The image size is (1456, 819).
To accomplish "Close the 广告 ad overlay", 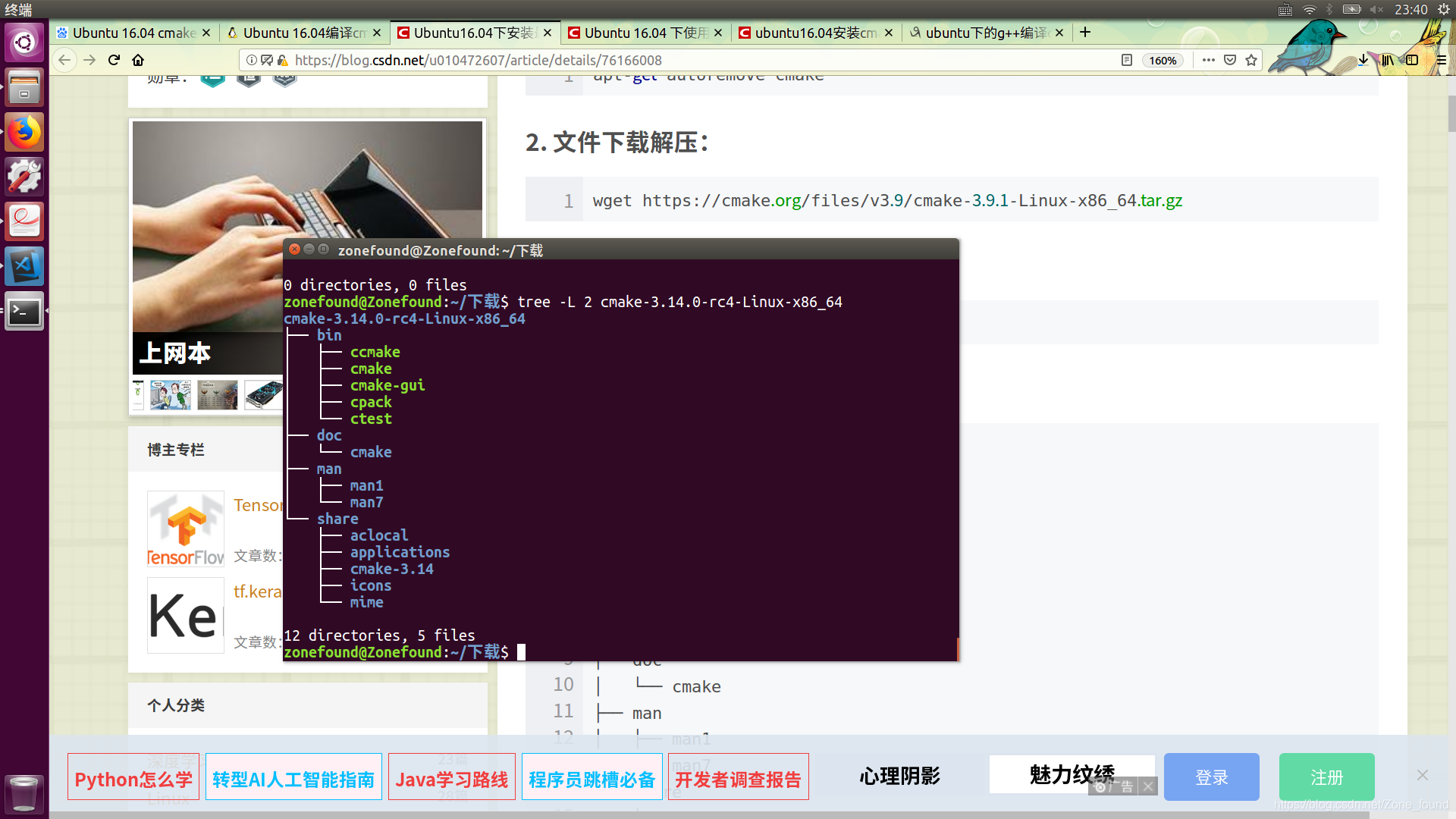I will 1149,786.
